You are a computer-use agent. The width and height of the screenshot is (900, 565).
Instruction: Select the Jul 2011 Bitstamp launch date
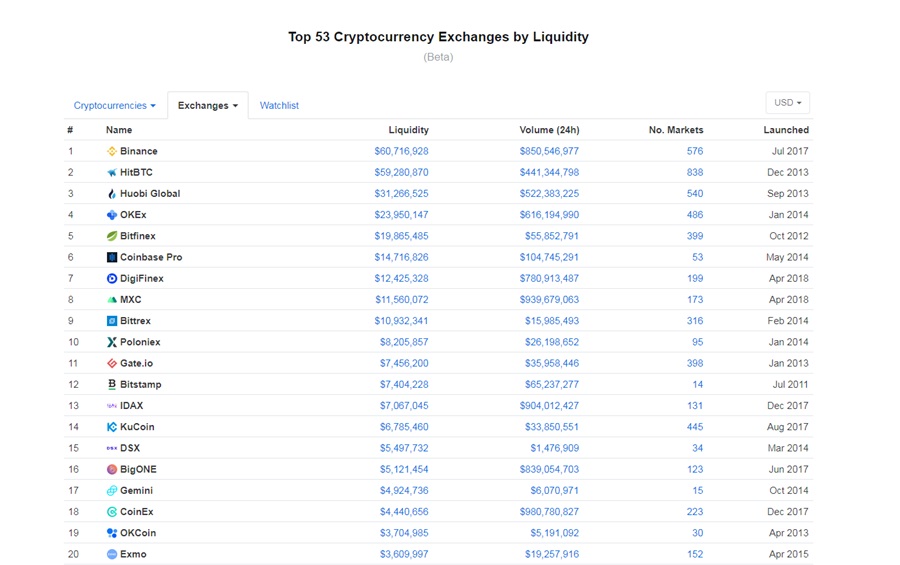790,384
